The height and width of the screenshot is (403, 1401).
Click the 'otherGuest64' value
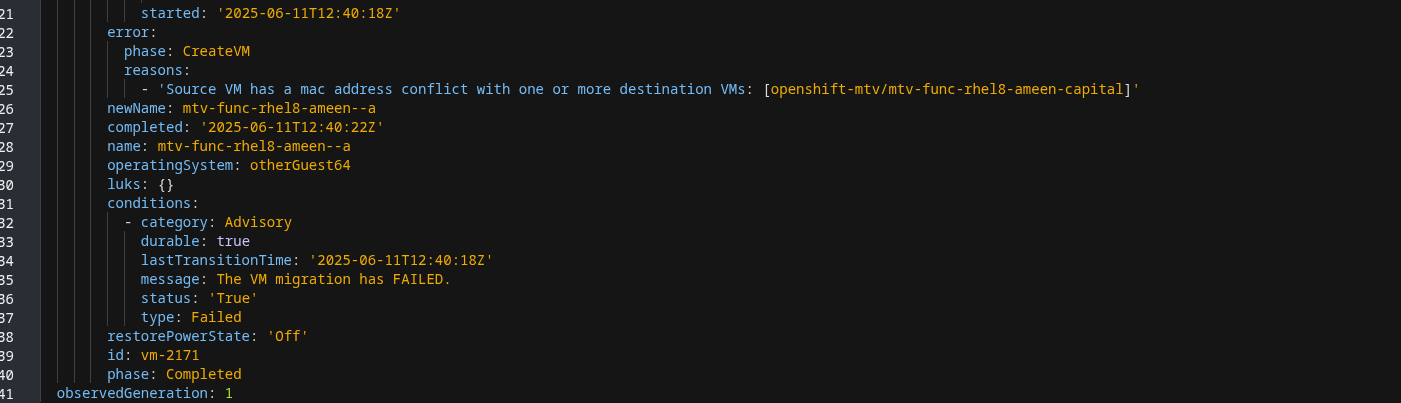[x=300, y=166]
